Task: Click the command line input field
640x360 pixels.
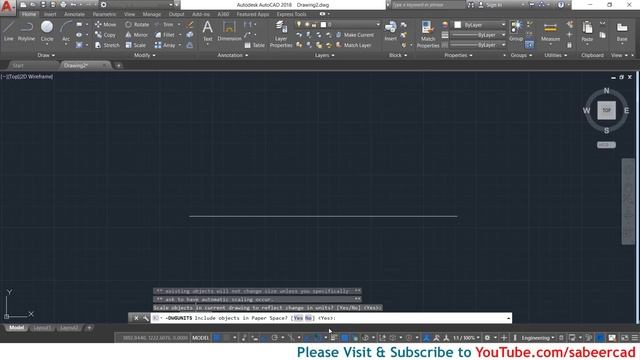Action: [x=331, y=318]
